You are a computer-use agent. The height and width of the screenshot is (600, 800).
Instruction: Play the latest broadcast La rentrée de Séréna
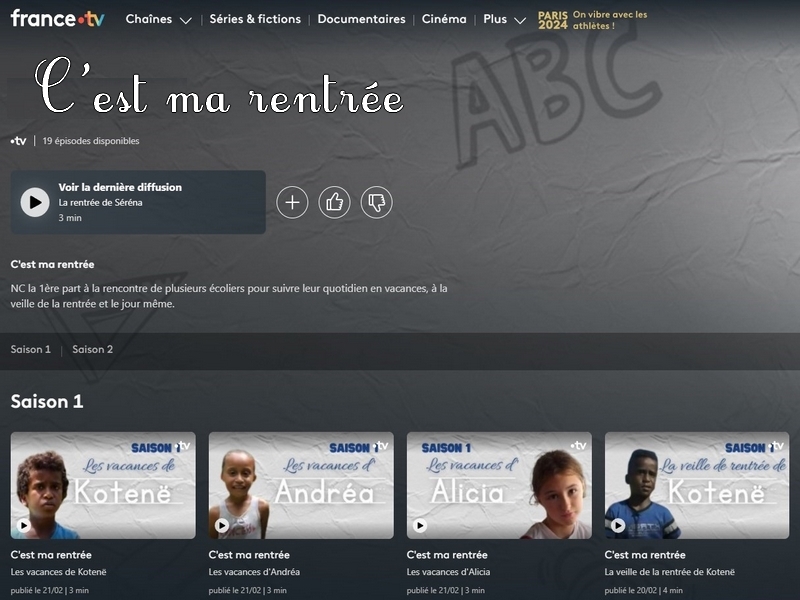tap(35, 202)
